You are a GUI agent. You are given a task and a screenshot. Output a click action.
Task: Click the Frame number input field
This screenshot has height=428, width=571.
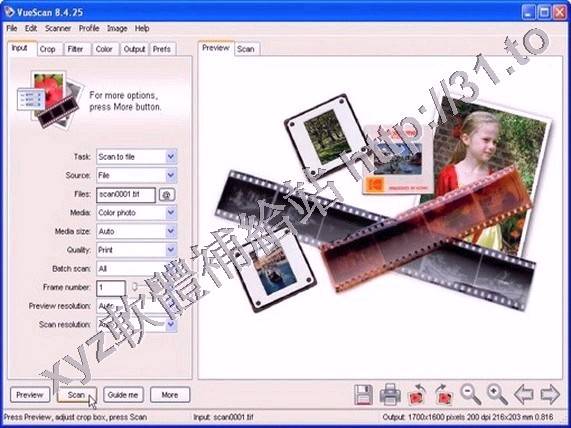coord(111,288)
